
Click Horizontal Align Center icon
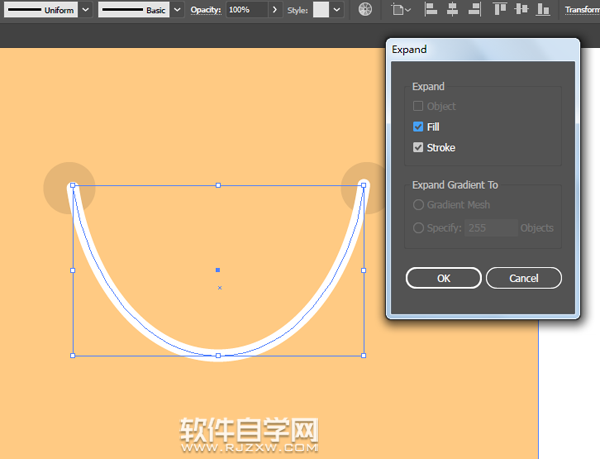coord(453,9)
